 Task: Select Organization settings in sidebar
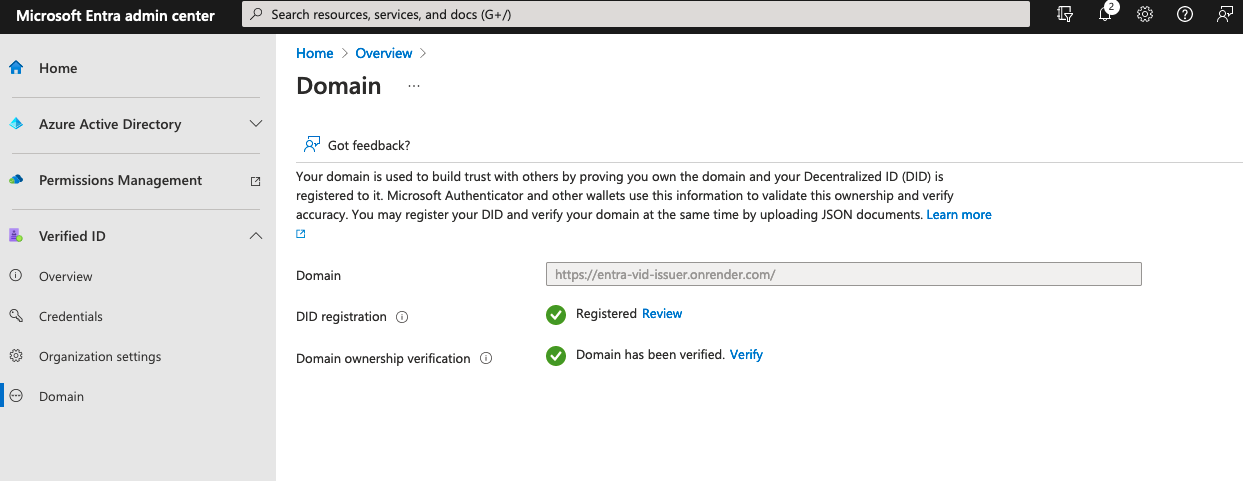point(99,356)
